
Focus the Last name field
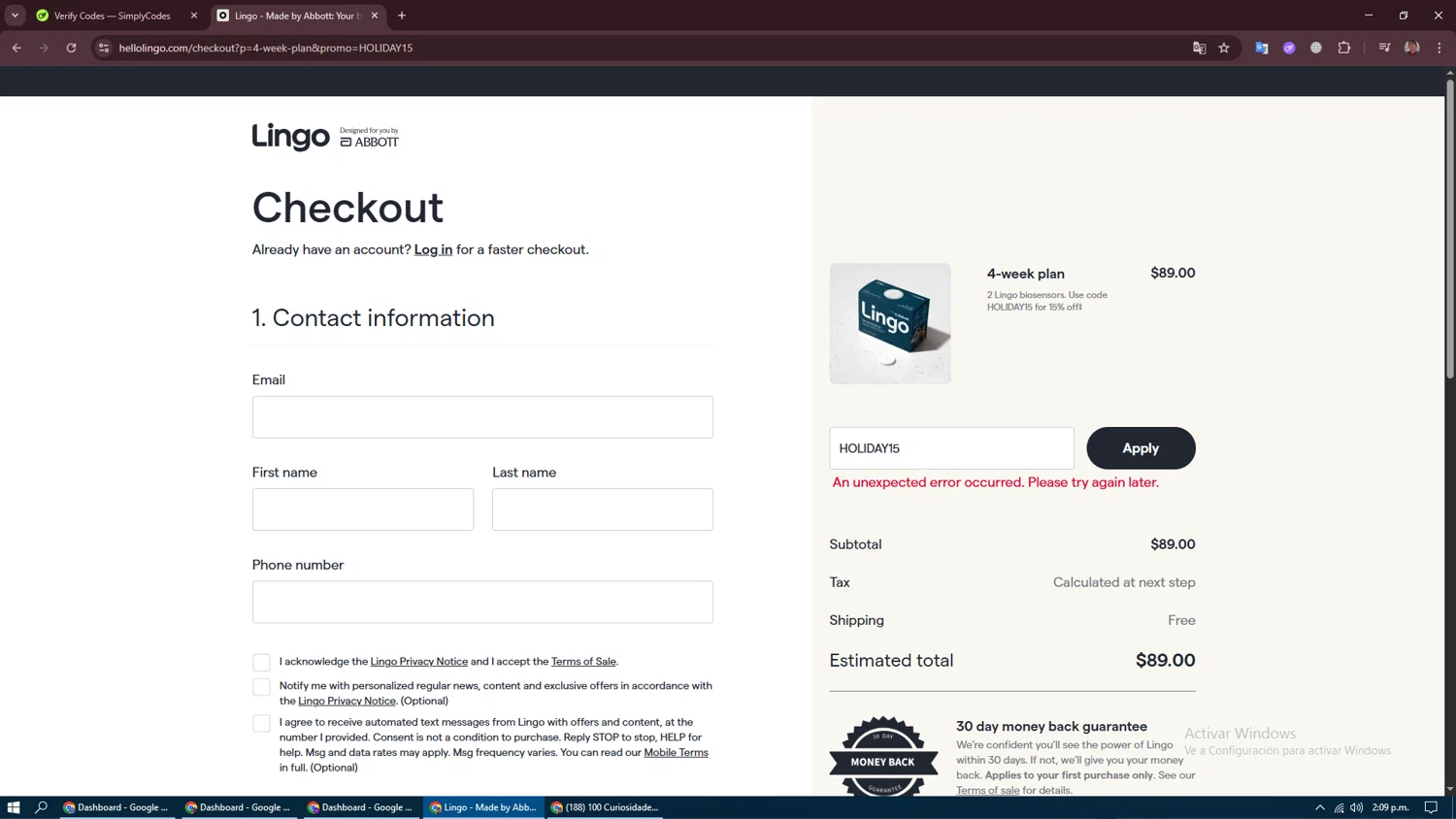point(603,509)
